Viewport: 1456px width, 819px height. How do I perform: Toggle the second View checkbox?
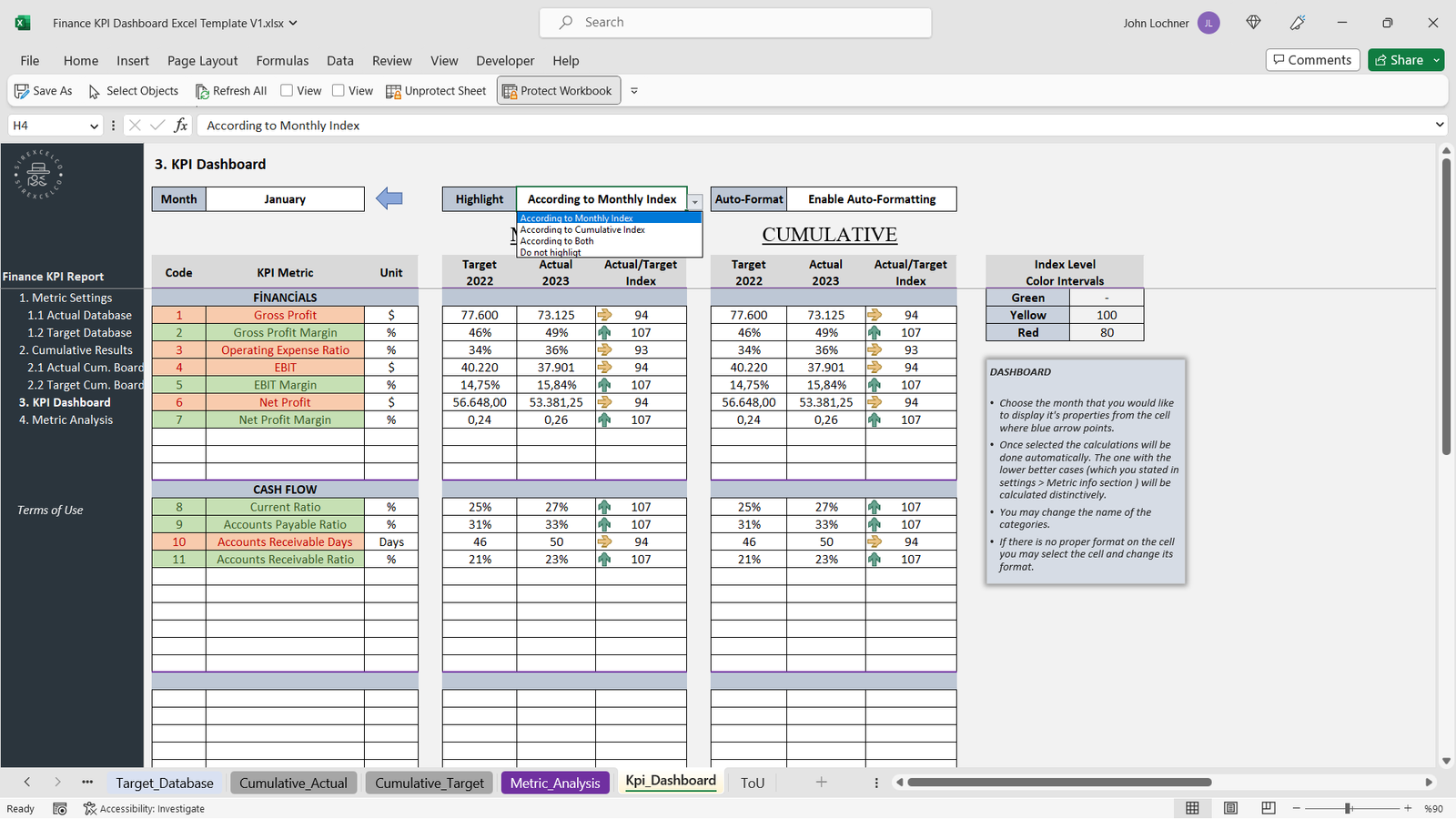coord(339,90)
